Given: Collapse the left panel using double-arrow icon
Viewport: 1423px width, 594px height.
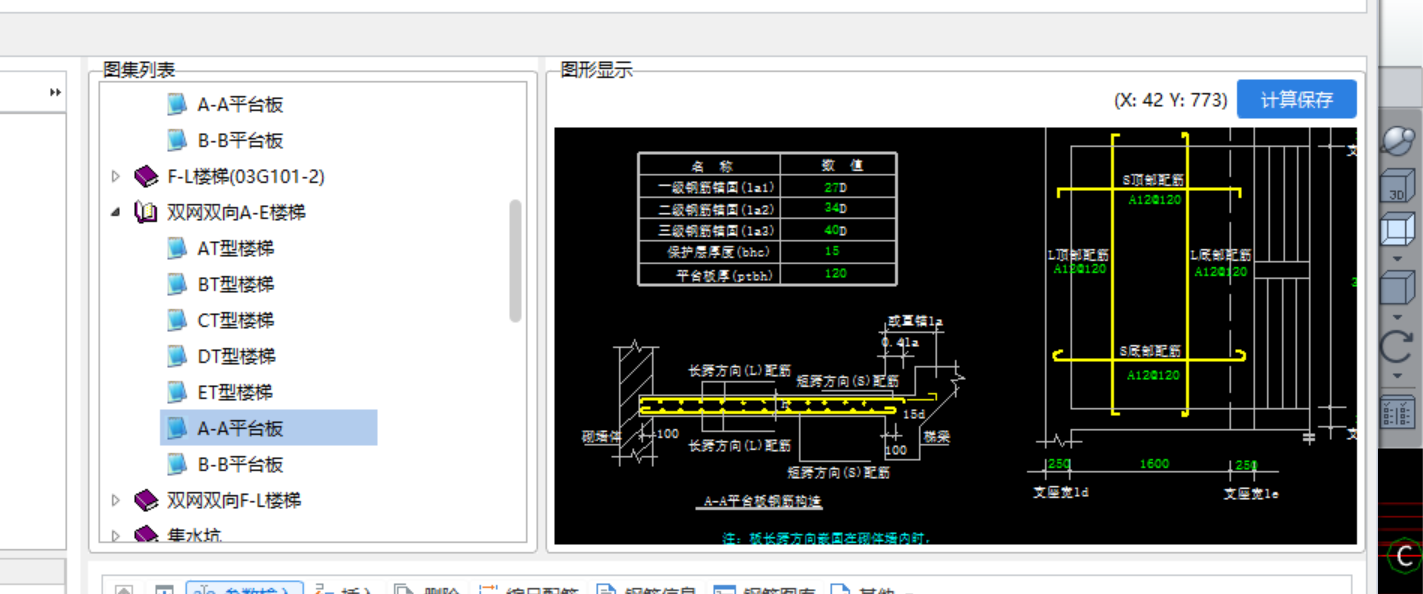Looking at the screenshot, I should (55, 93).
